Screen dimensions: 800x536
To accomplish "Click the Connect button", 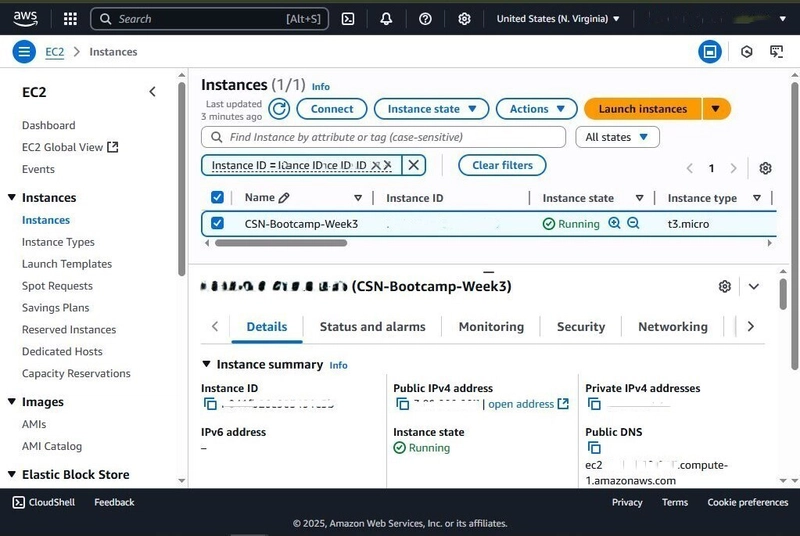I will 332,109.
